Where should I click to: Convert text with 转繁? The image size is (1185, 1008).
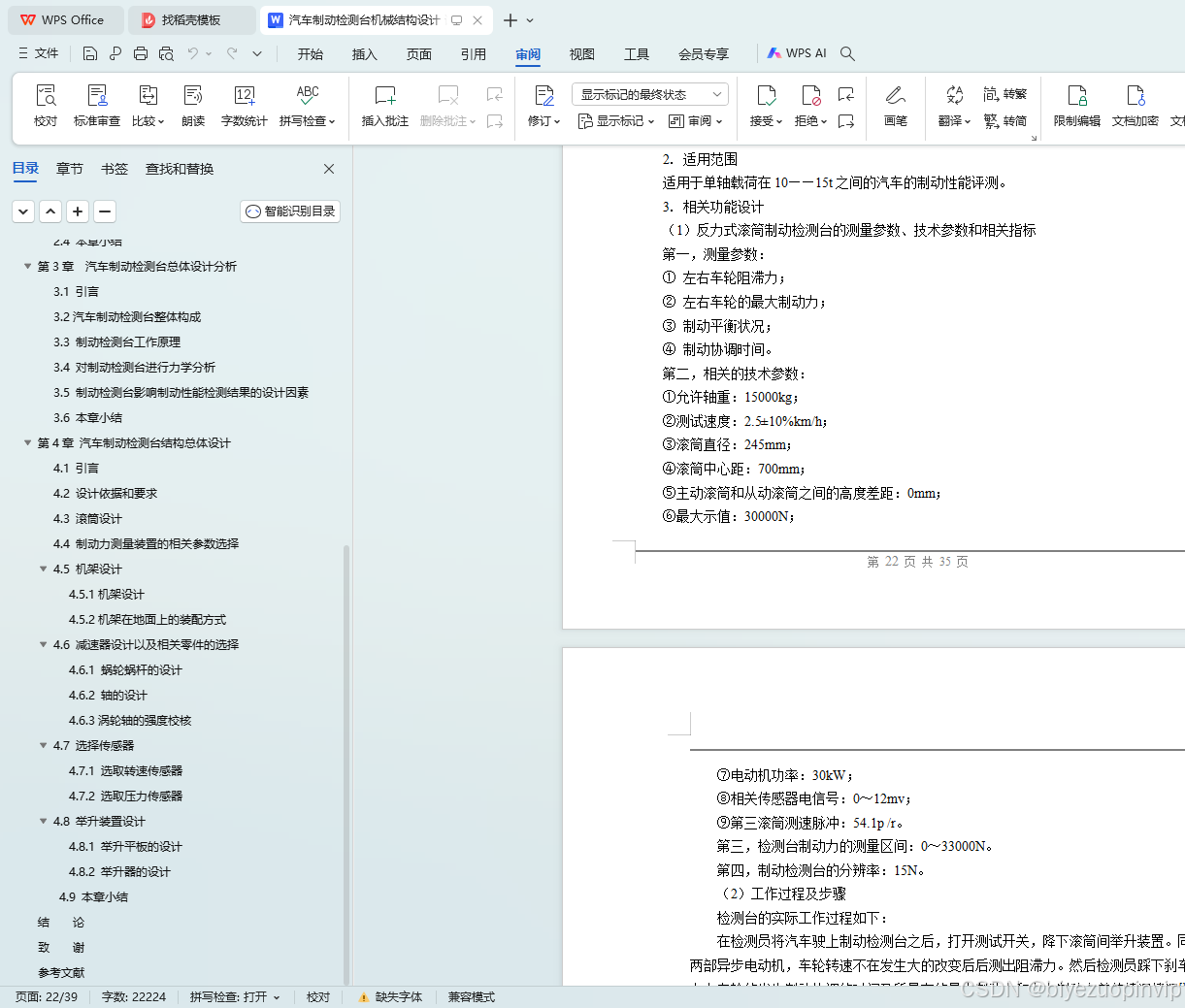point(1005,94)
